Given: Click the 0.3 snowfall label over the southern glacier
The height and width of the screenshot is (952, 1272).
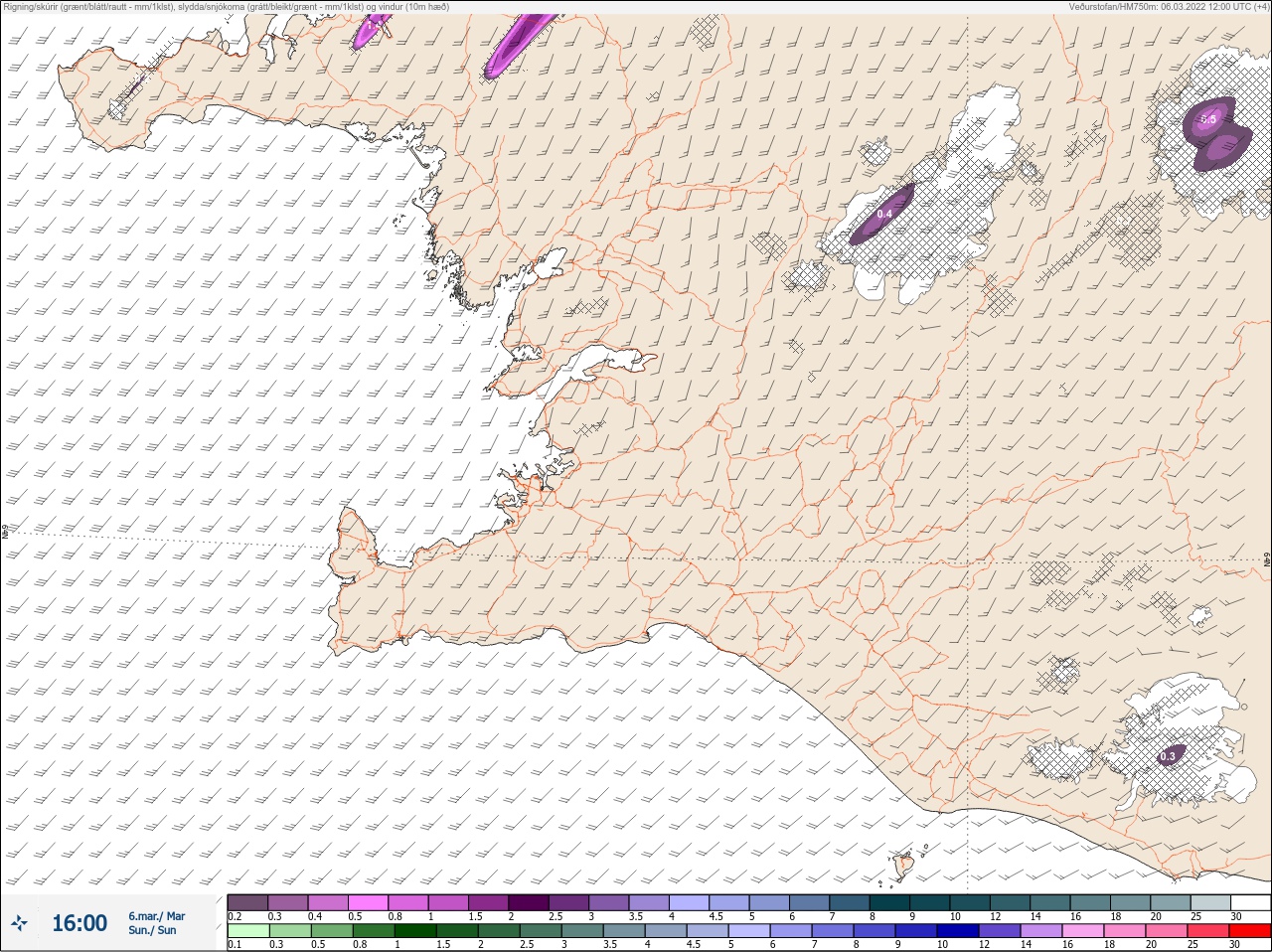Looking at the screenshot, I should point(1167,756).
